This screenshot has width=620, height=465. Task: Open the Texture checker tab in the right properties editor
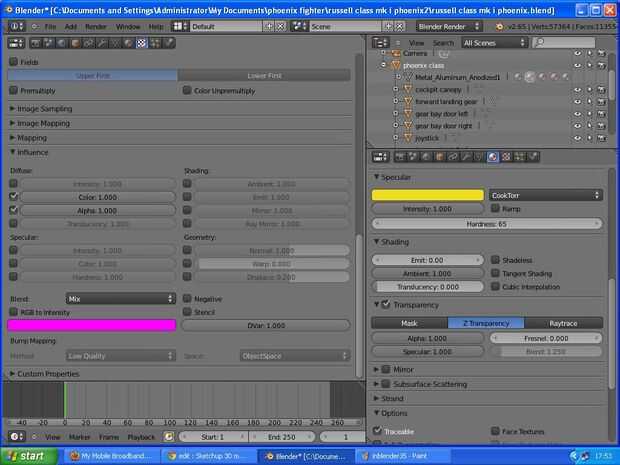click(x=506, y=157)
